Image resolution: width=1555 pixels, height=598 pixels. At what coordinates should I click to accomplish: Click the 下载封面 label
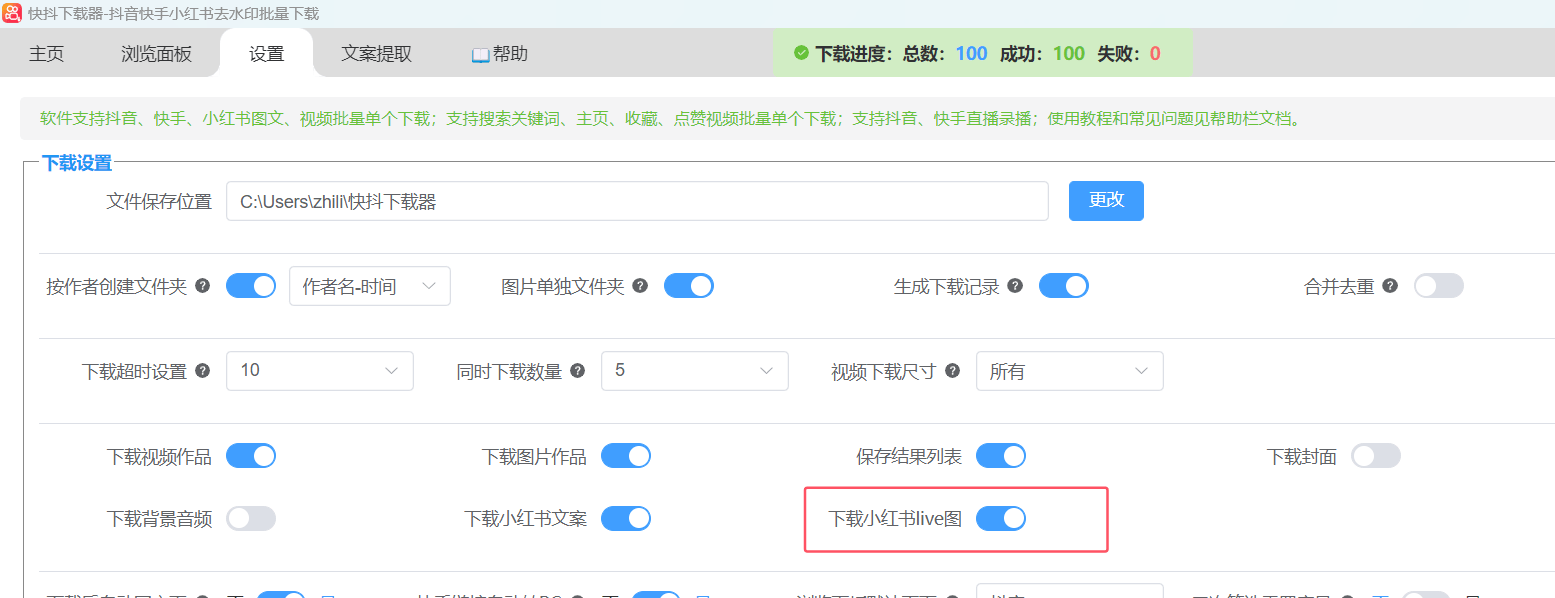coord(1302,457)
